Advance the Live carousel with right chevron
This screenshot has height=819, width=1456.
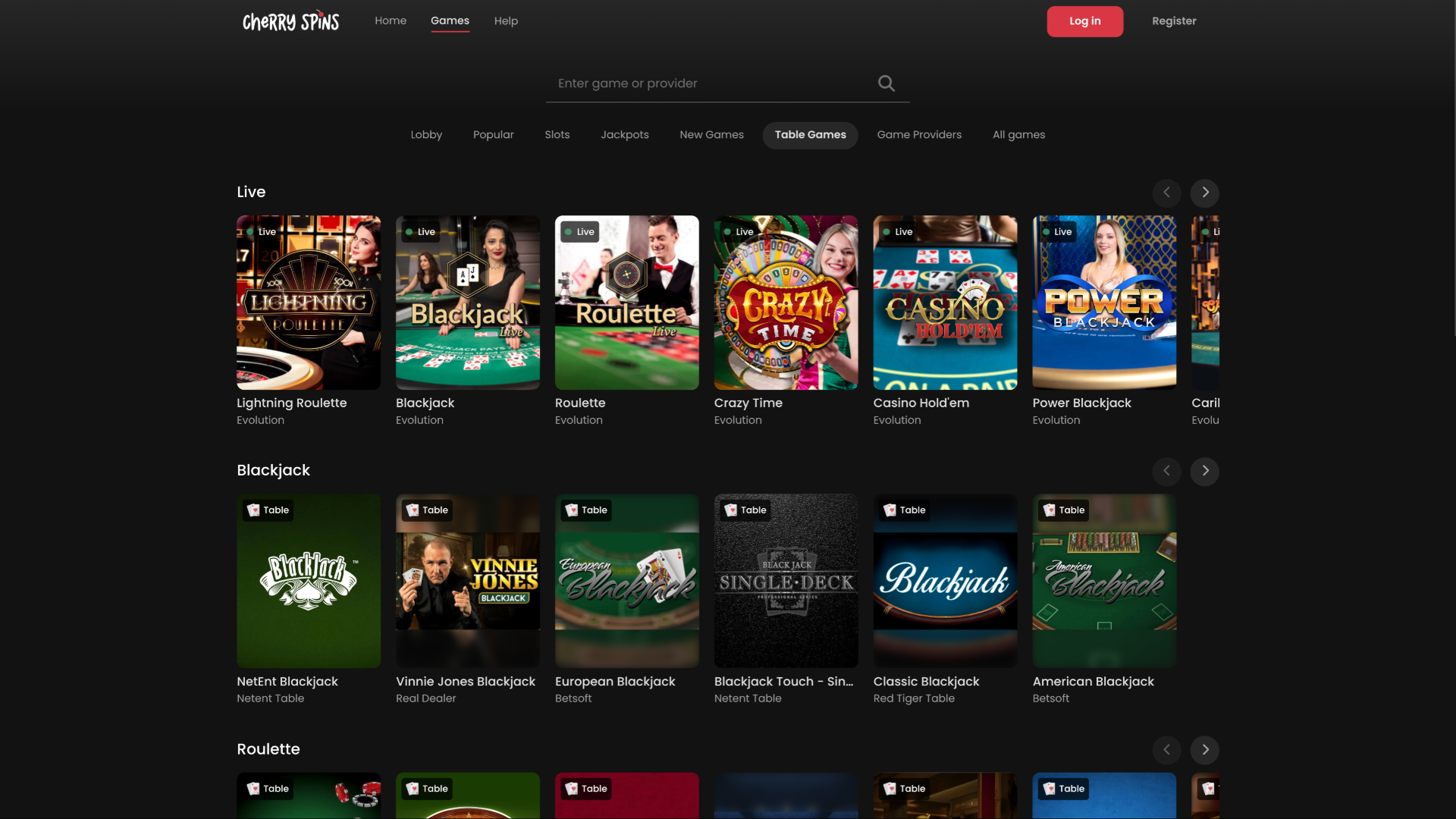click(1204, 193)
